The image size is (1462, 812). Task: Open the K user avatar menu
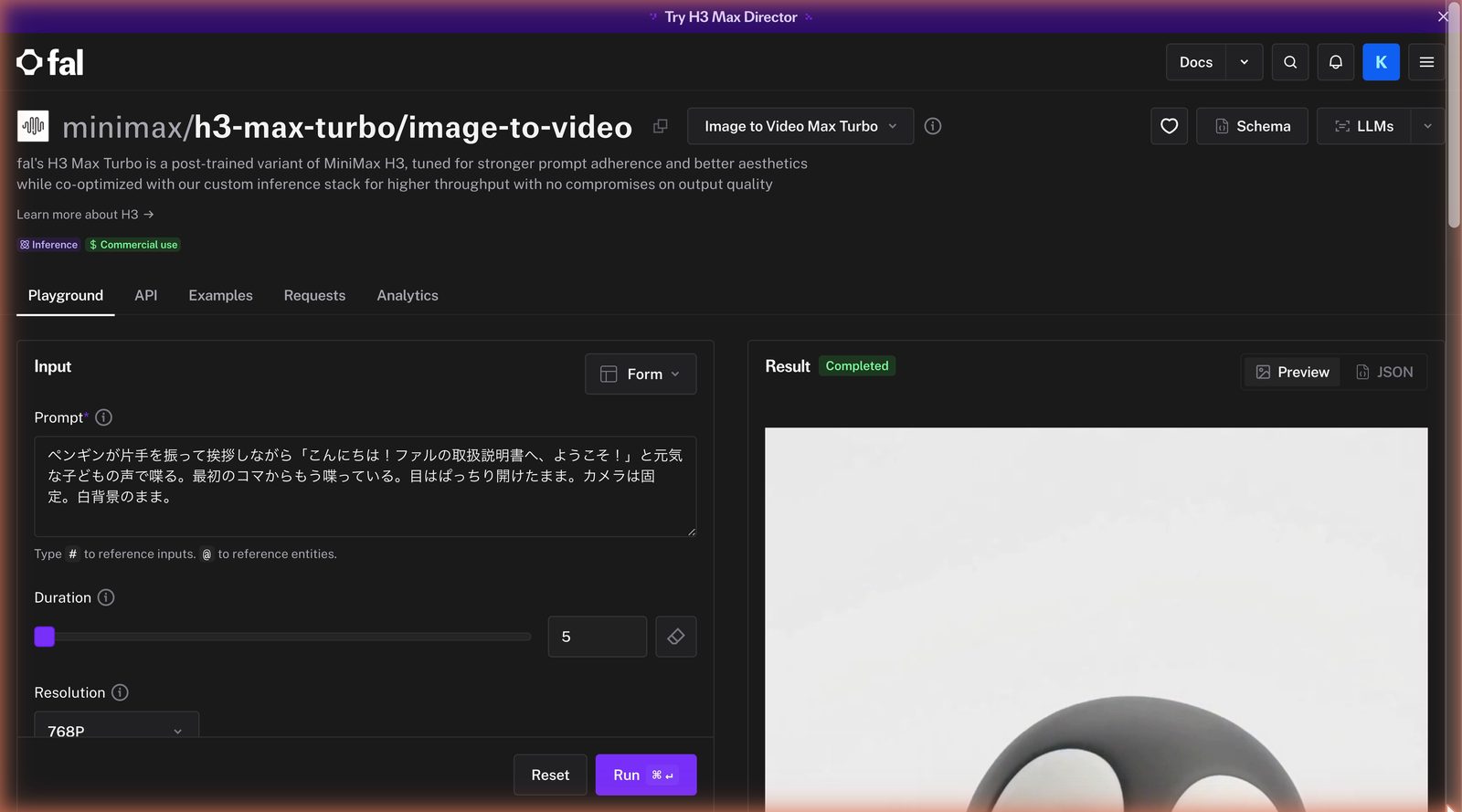tap(1382, 62)
